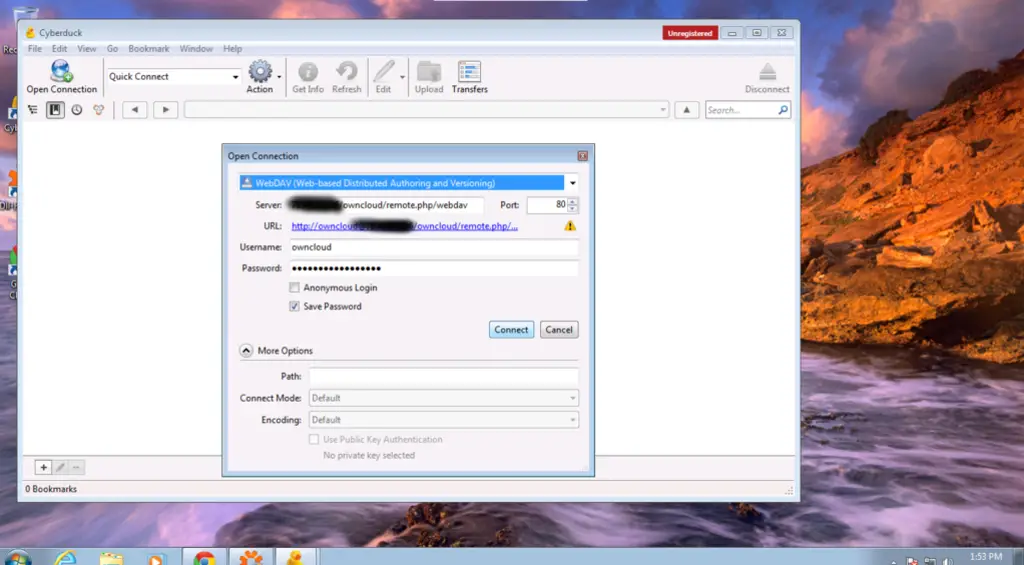Click the Cyberduck taskbar icon
The width and height of the screenshot is (1024, 565).
295,558
